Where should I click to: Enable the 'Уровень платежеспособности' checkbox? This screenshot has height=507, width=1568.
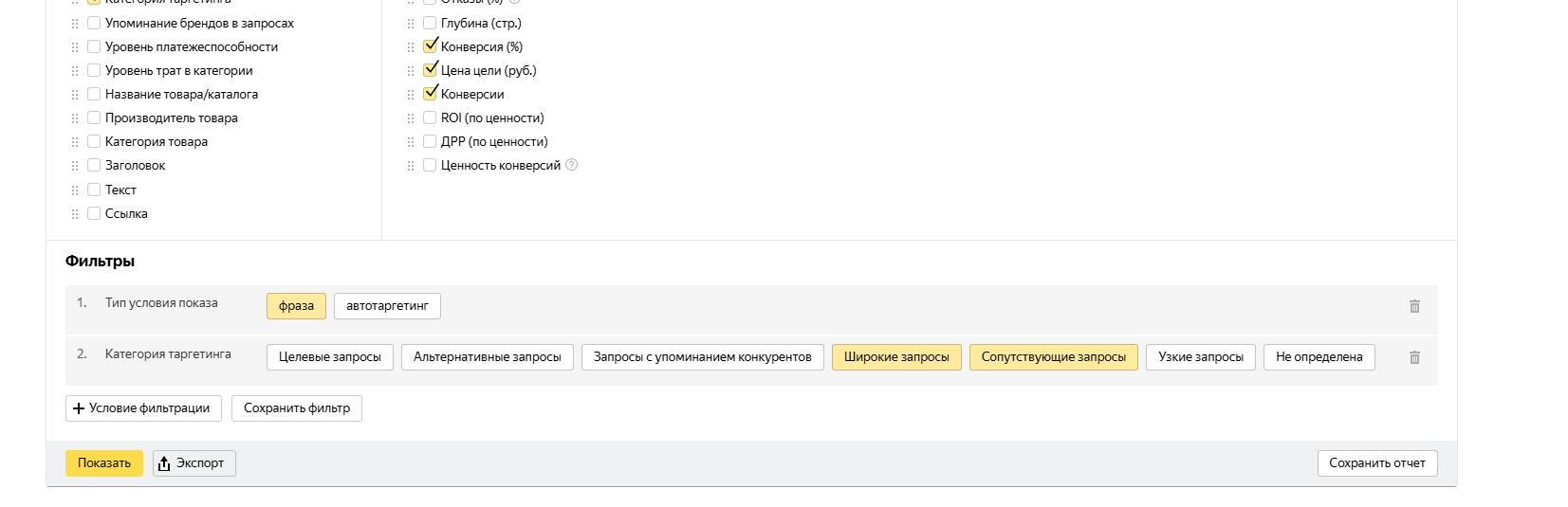(94, 46)
